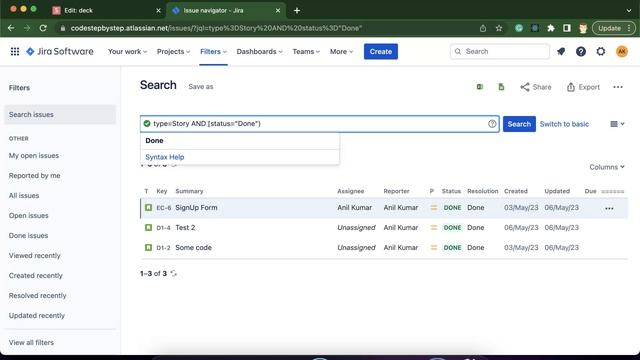Viewport: 640px width, 360px height.
Task: Open Created recently filter
Action: (x=36, y=276)
